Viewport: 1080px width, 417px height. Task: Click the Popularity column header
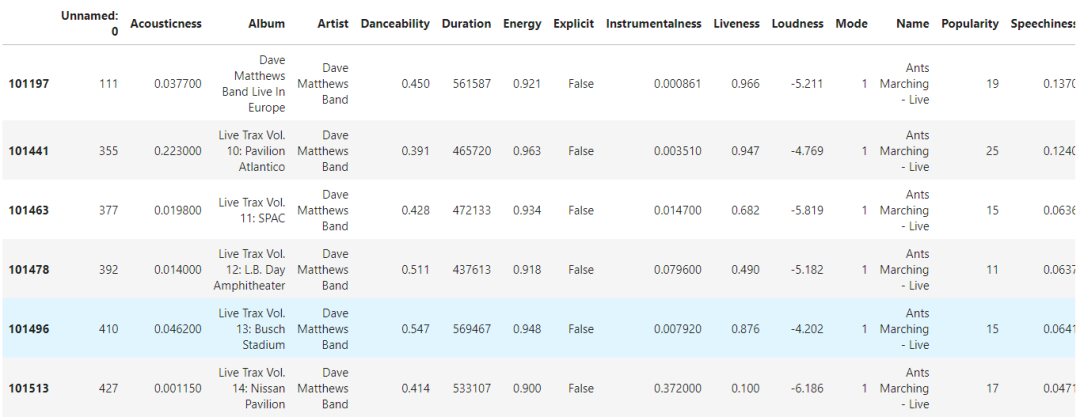[969, 23]
